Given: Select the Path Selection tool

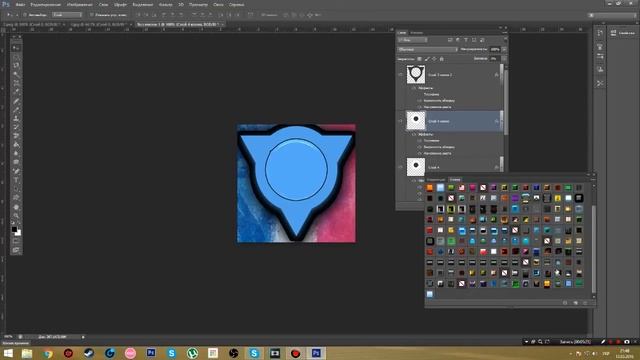Looking at the screenshot, I should pyautogui.click(x=16, y=189).
